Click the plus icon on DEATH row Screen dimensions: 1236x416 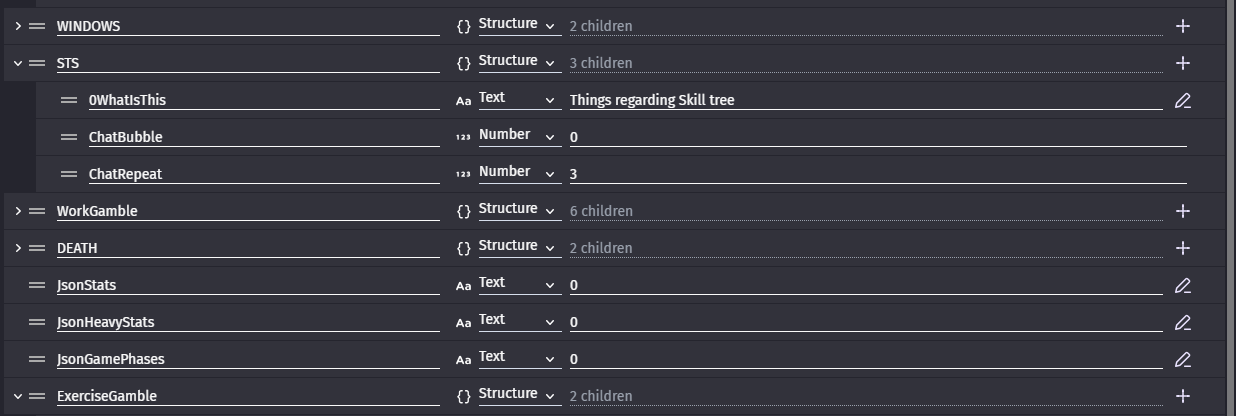[x=1183, y=248]
